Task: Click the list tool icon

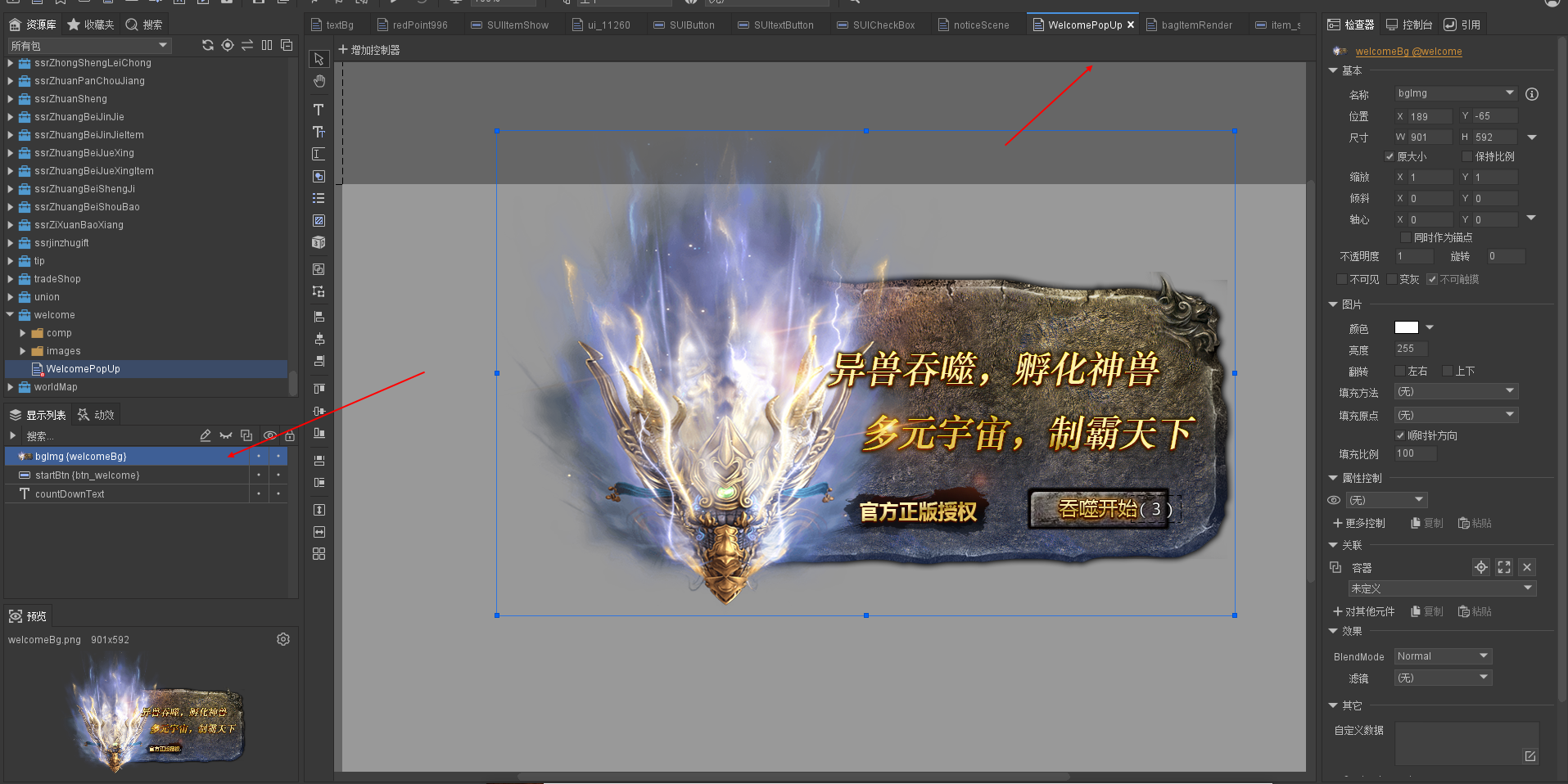Action: click(319, 198)
